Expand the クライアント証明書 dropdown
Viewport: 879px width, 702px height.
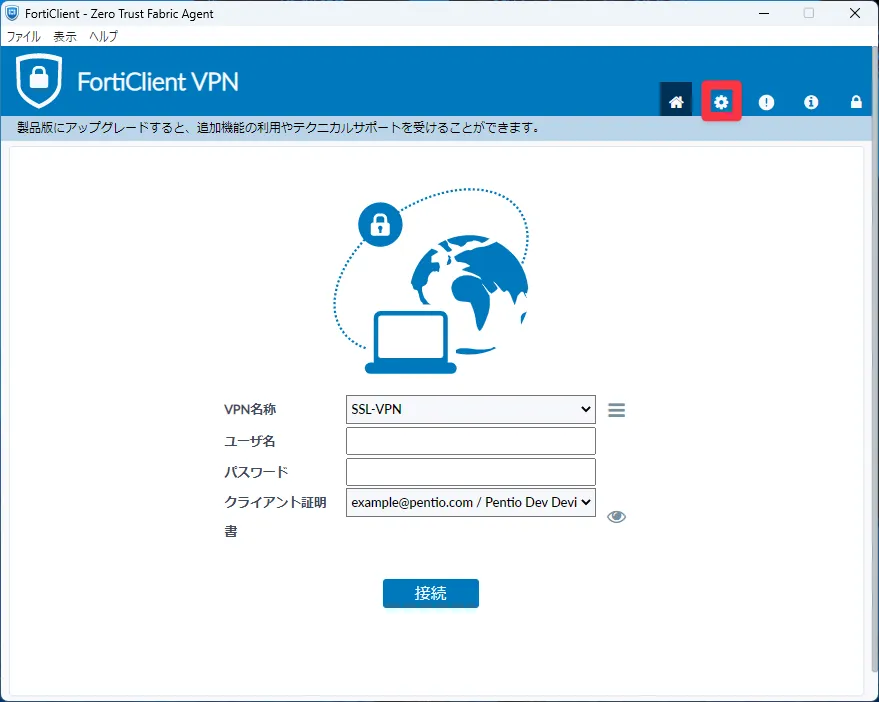(x=470, y=502)
